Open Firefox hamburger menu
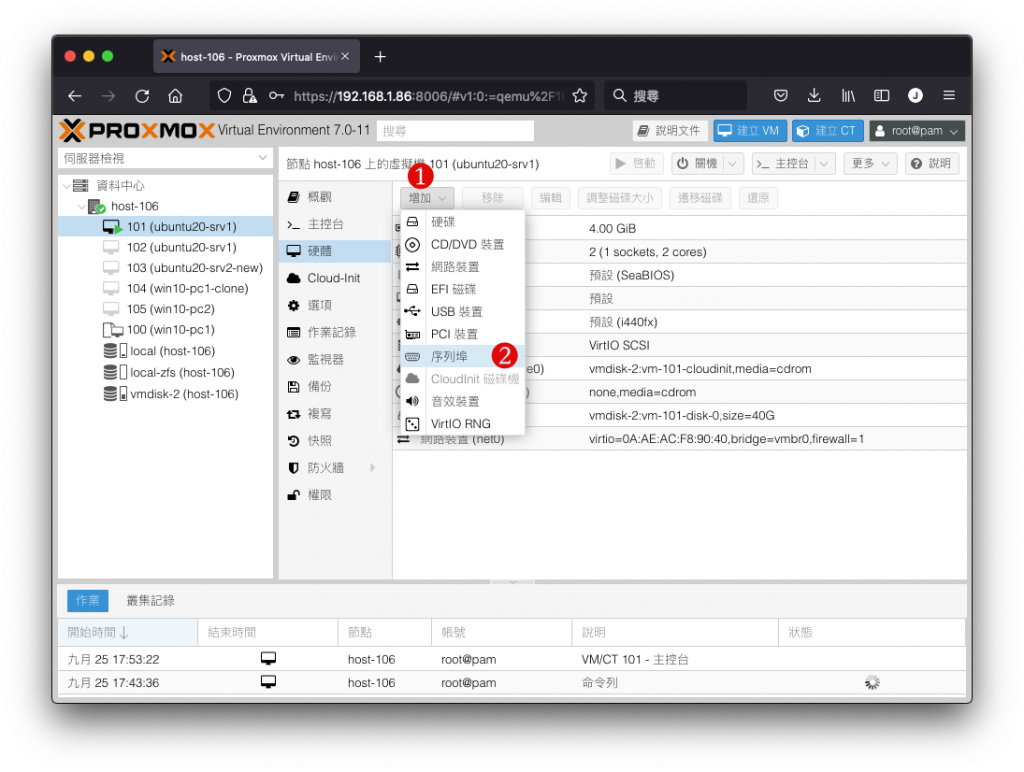 tap(949, 96)
